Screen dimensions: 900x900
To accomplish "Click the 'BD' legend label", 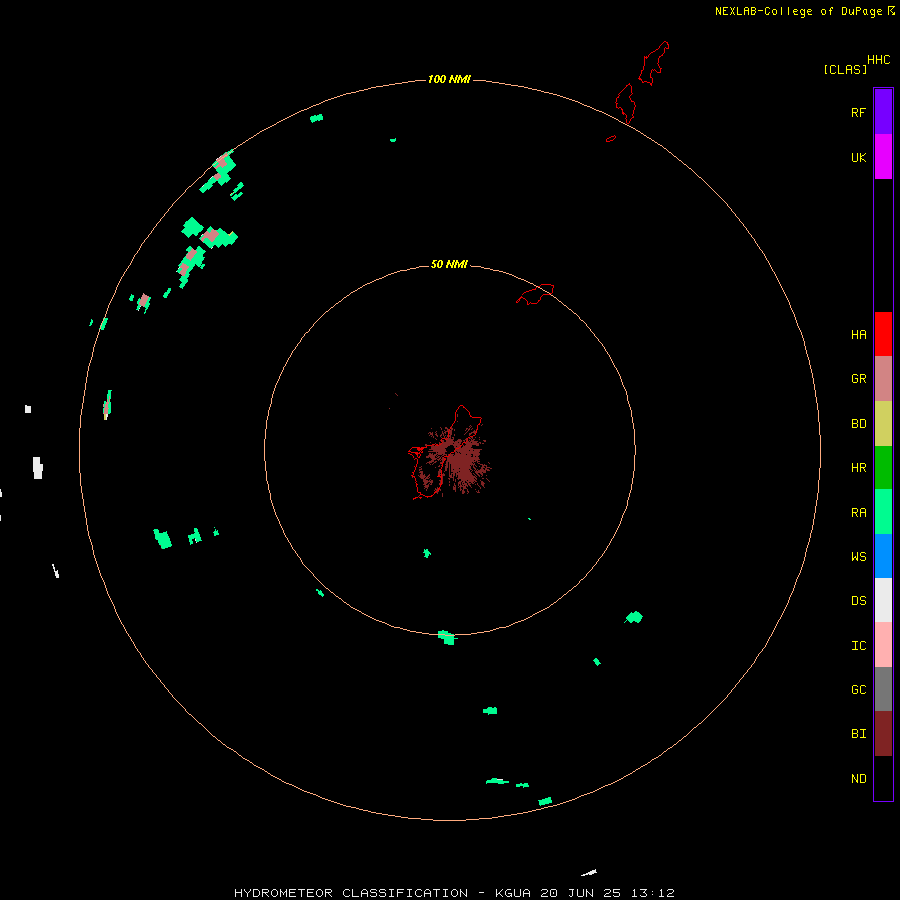I will click(x=858, y=424).
